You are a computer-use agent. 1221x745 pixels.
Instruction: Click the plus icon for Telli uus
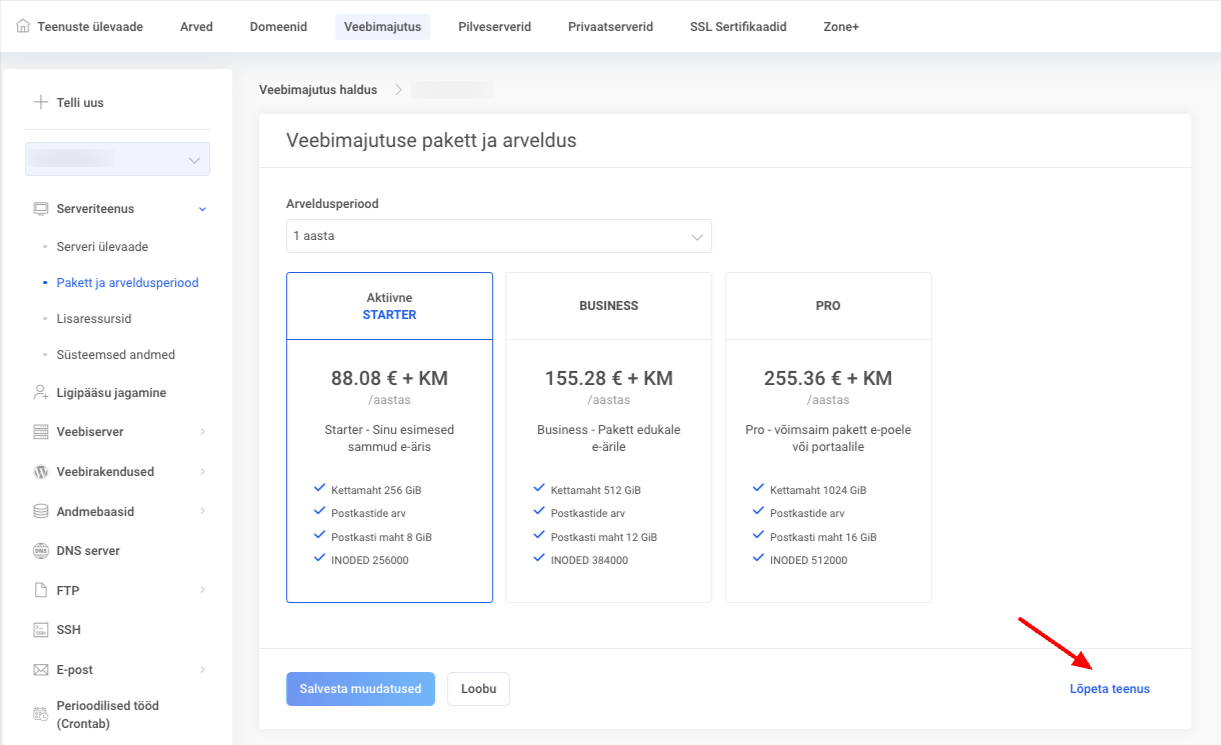[41, 102]
